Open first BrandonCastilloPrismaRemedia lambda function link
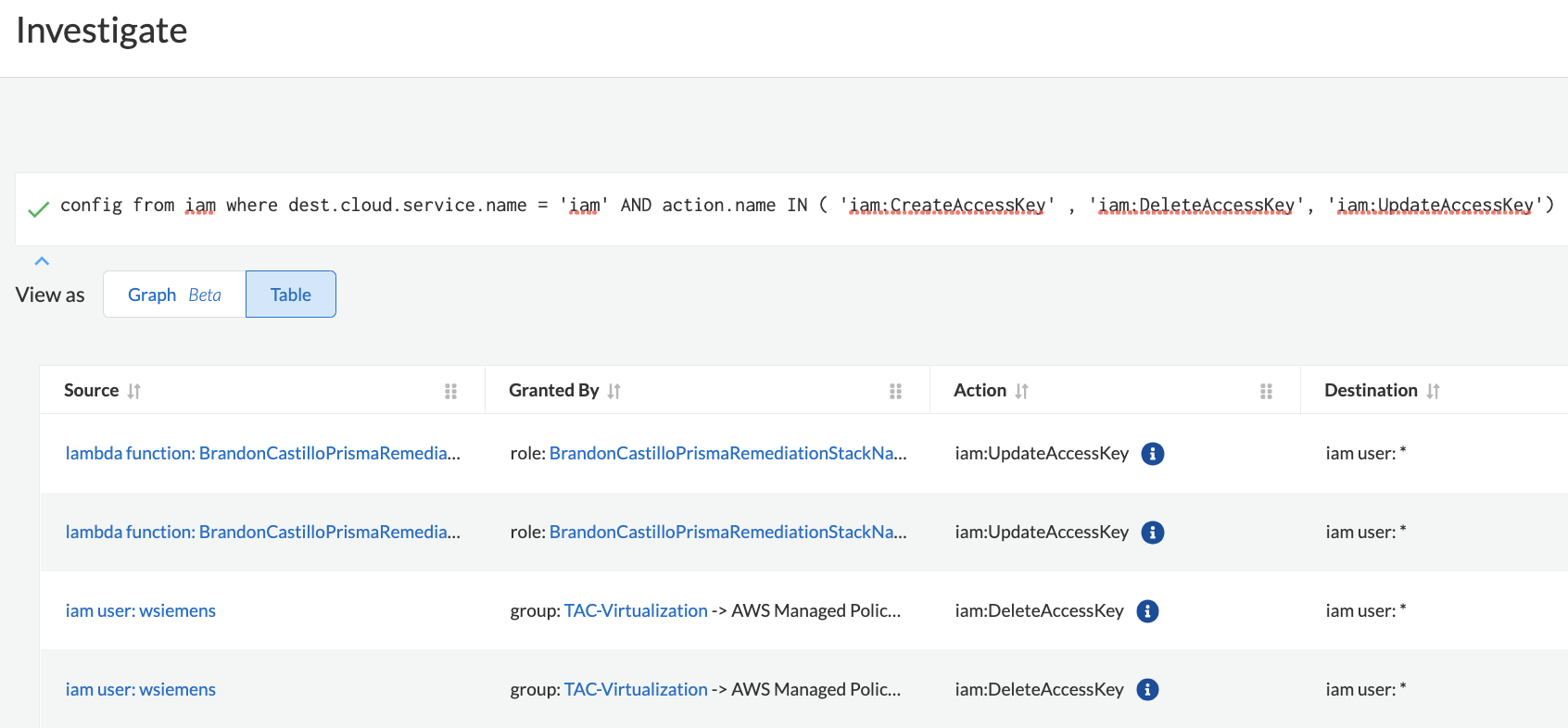Screen dimensions: 1568x728 (x=262, y=454)
